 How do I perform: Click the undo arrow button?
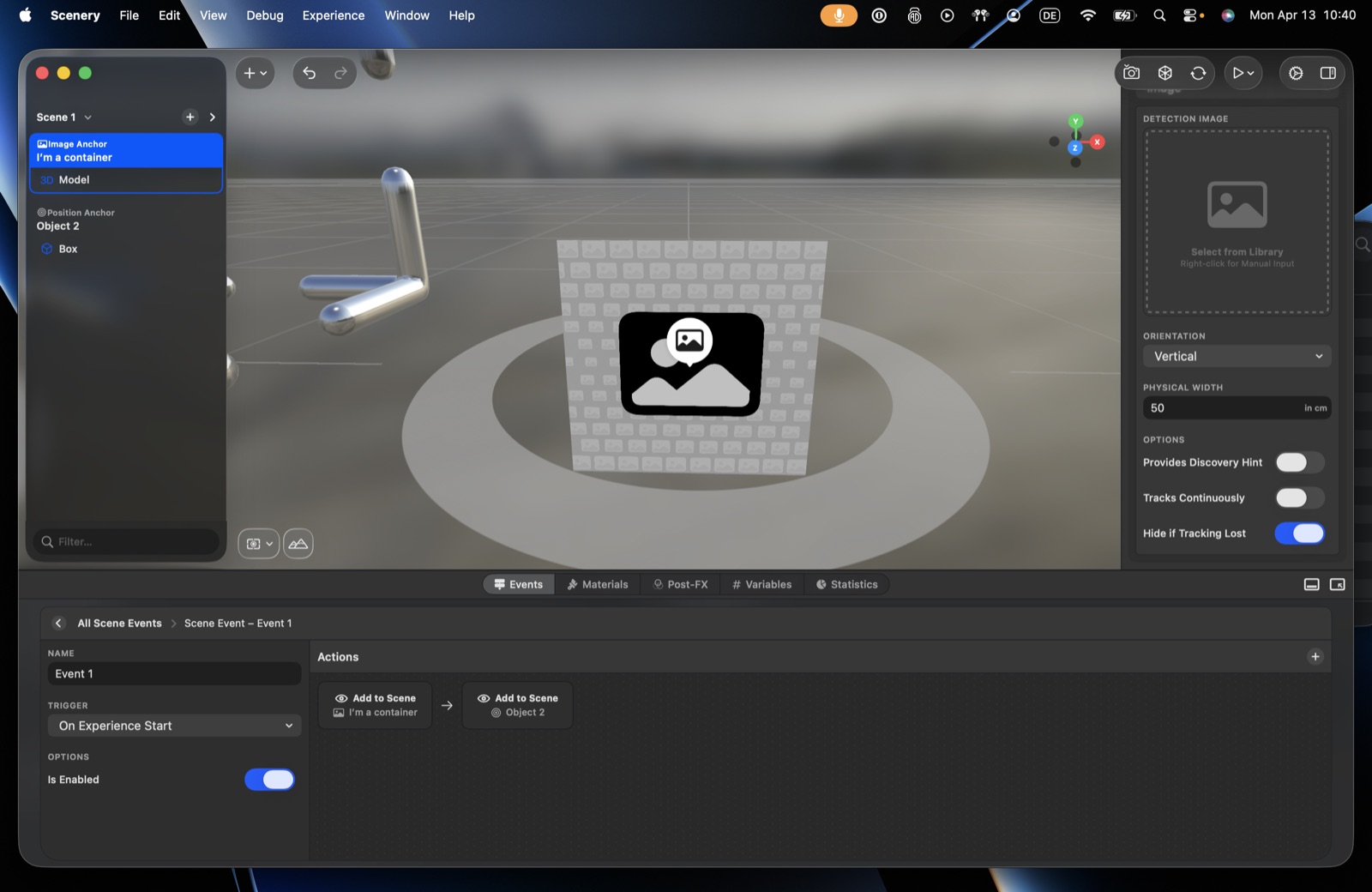tap(310, 73)
